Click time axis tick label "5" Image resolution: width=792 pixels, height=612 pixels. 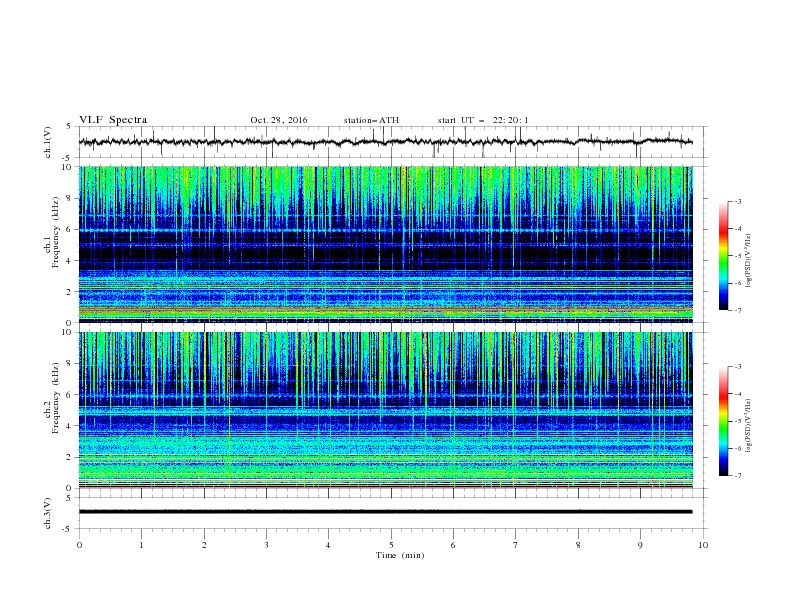(391, 545)
